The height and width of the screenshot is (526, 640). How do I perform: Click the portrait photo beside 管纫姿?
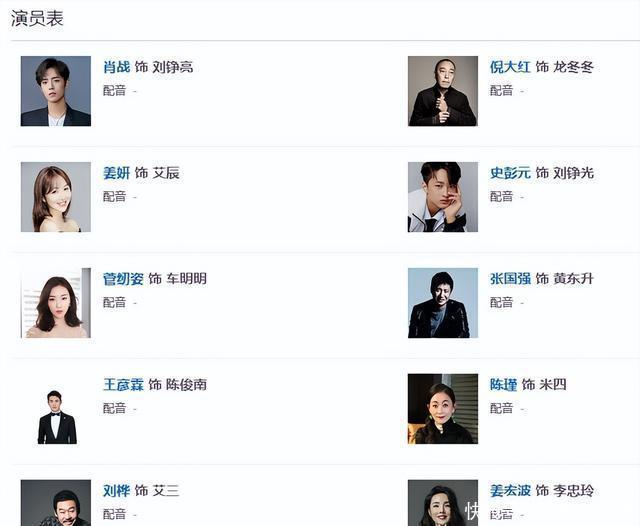coord(56,303)
